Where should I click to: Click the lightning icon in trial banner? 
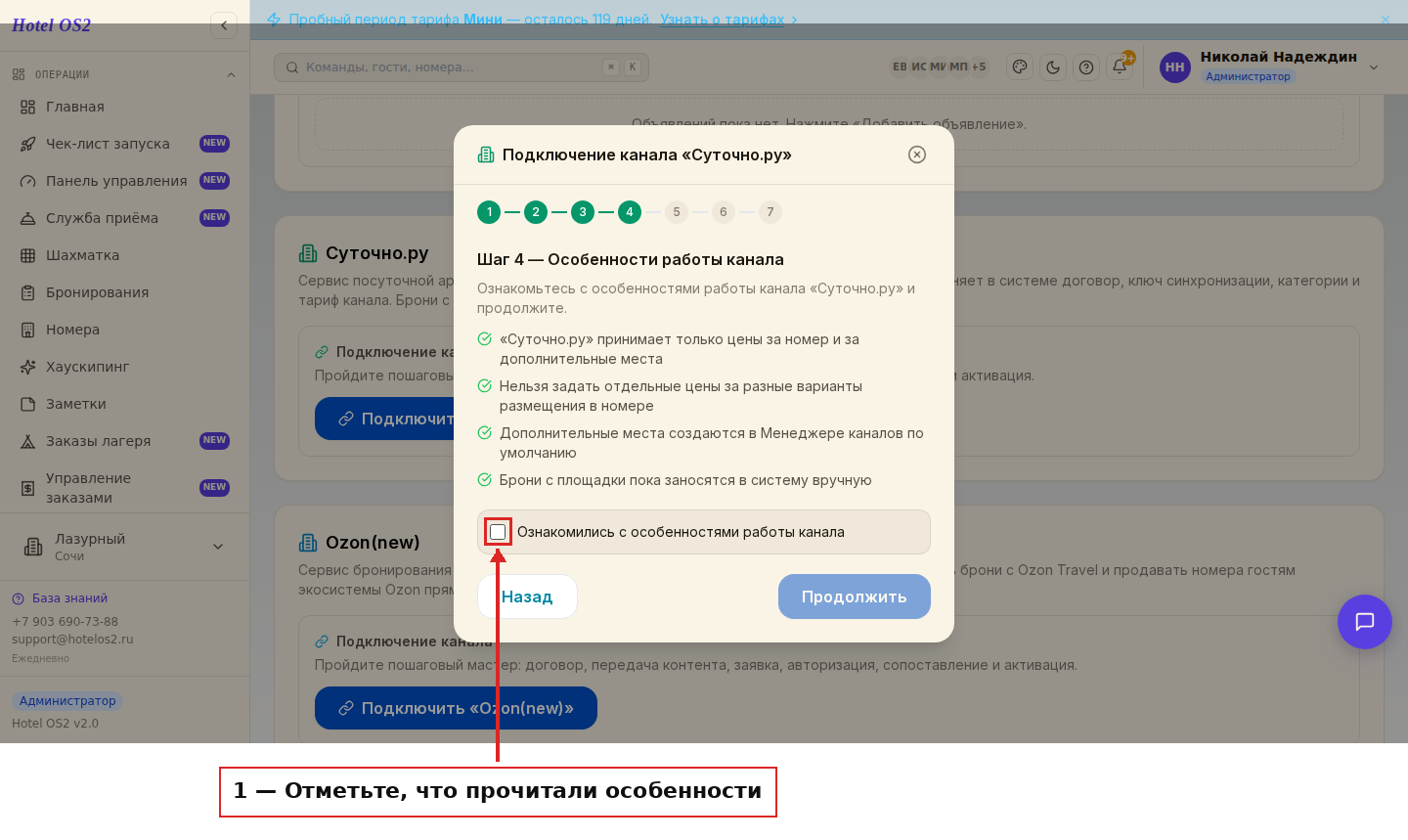tap(274, 20)
